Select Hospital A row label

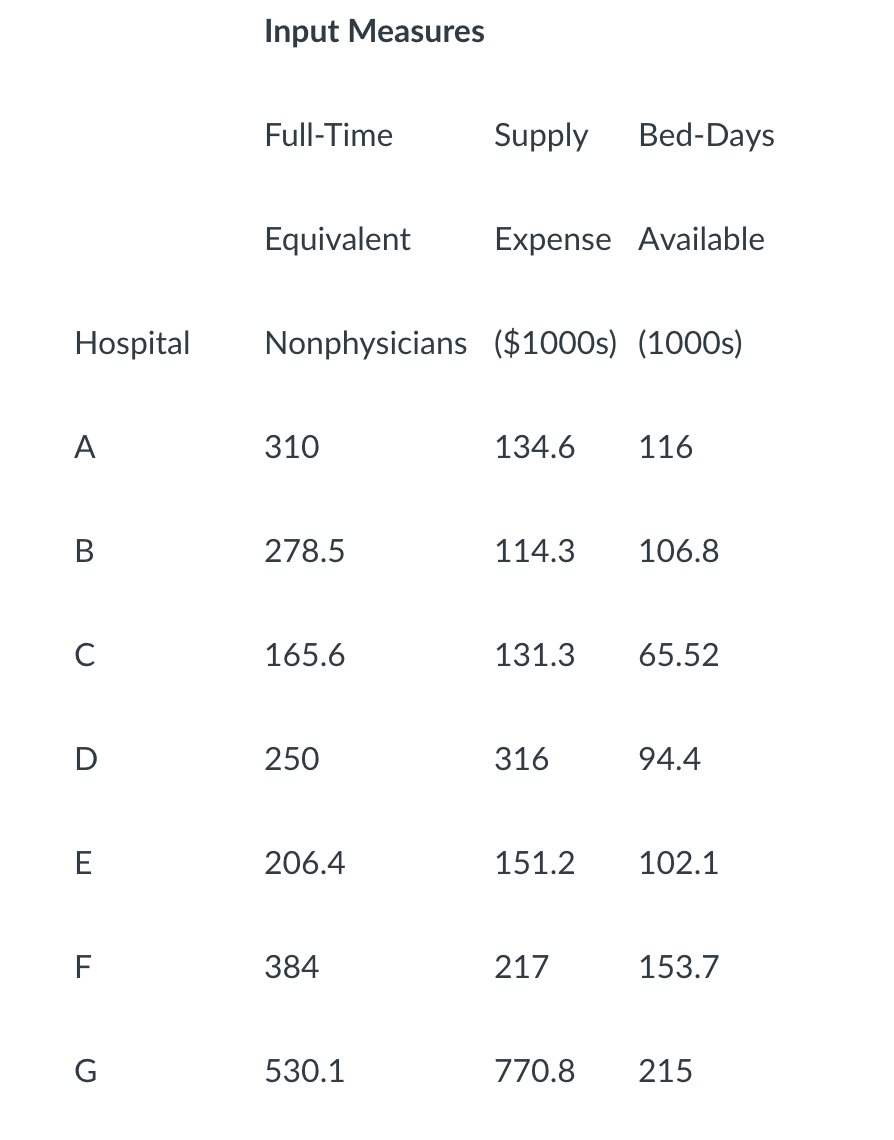click(x=85, y=447)
